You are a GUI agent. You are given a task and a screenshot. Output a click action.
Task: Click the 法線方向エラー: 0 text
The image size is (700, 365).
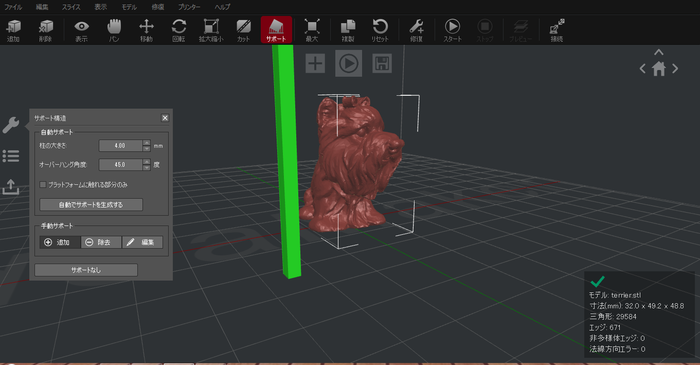click(x=617, y=348)
